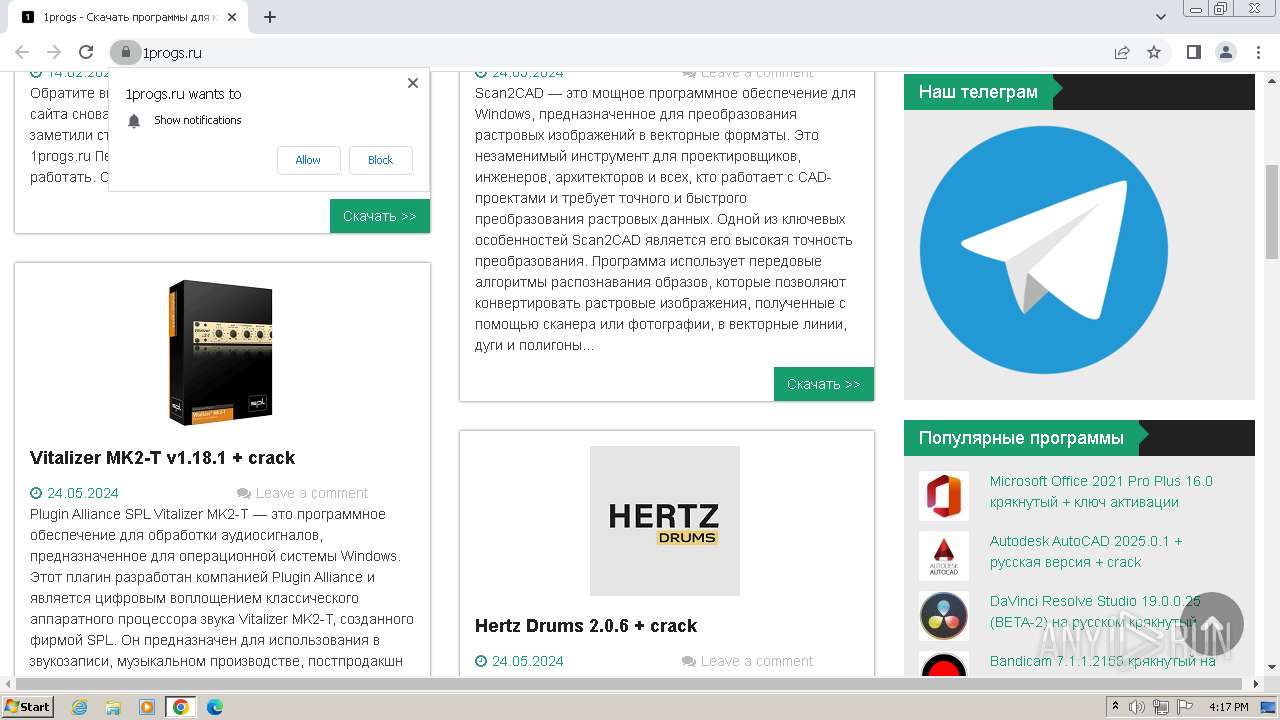Go forward in browser history
The width and height of the screenshot is (1280, 720).
54,52
